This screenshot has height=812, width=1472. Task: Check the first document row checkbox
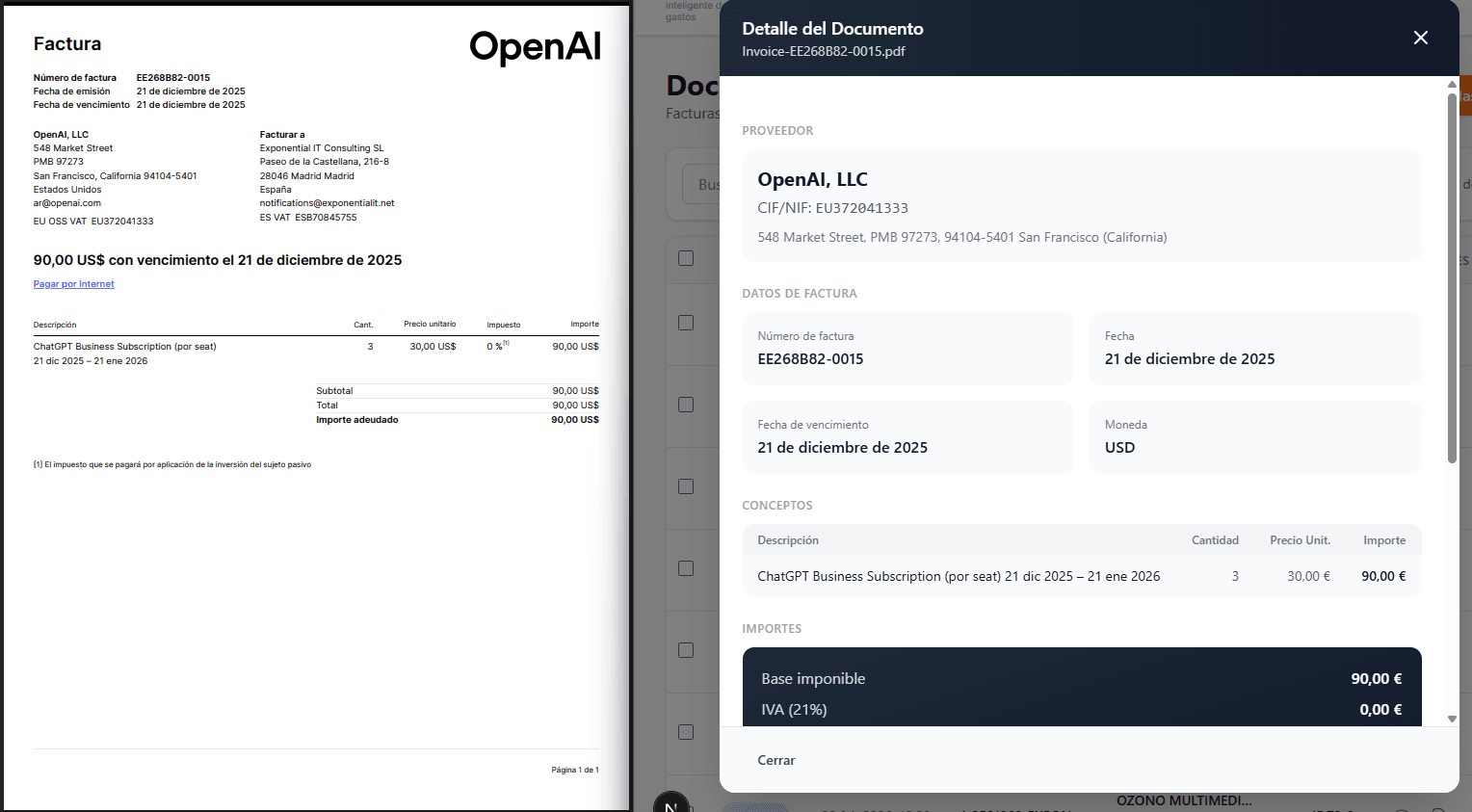tap(686, 323)
